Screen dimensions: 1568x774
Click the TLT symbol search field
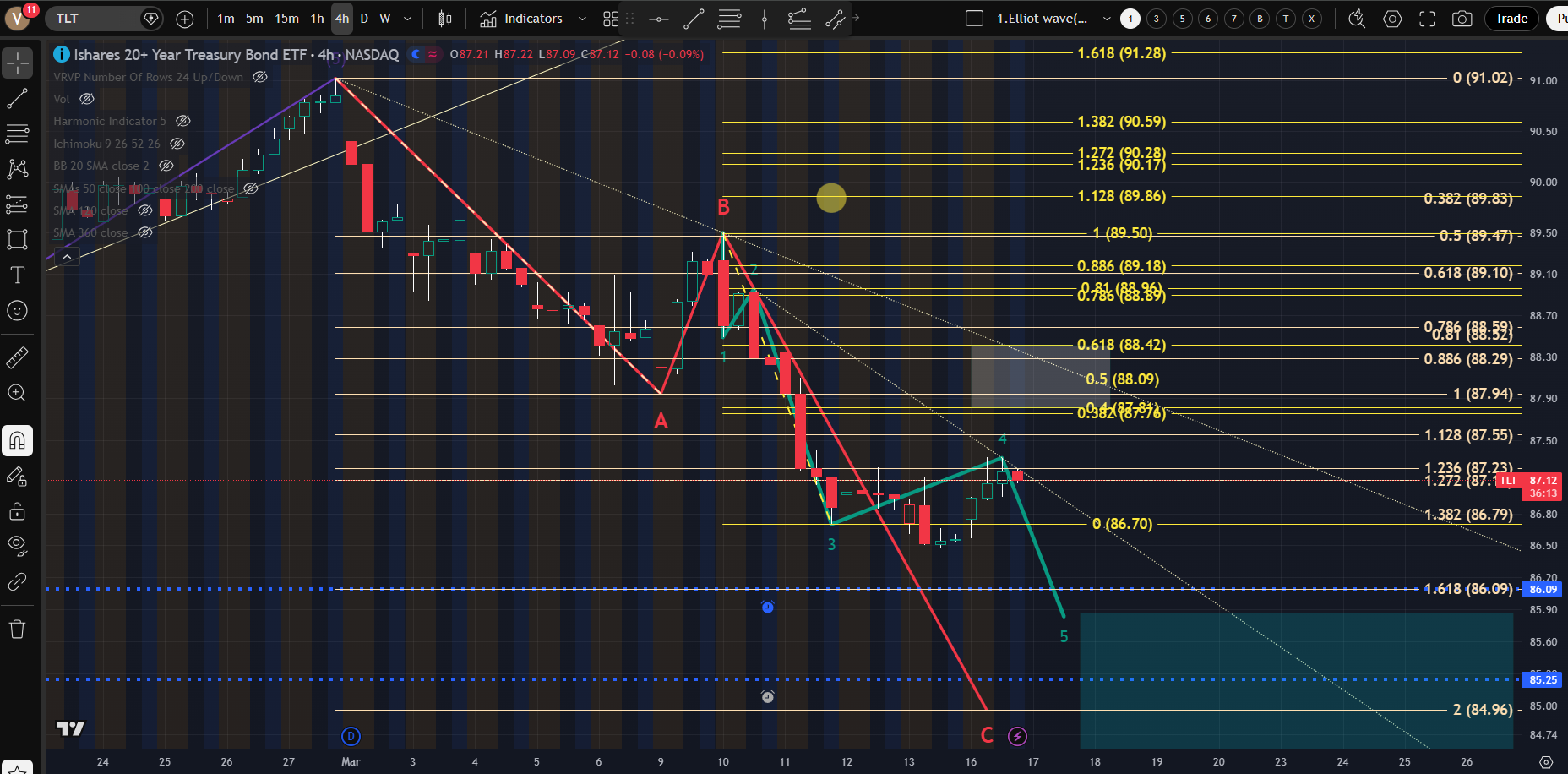pos(93,19)
